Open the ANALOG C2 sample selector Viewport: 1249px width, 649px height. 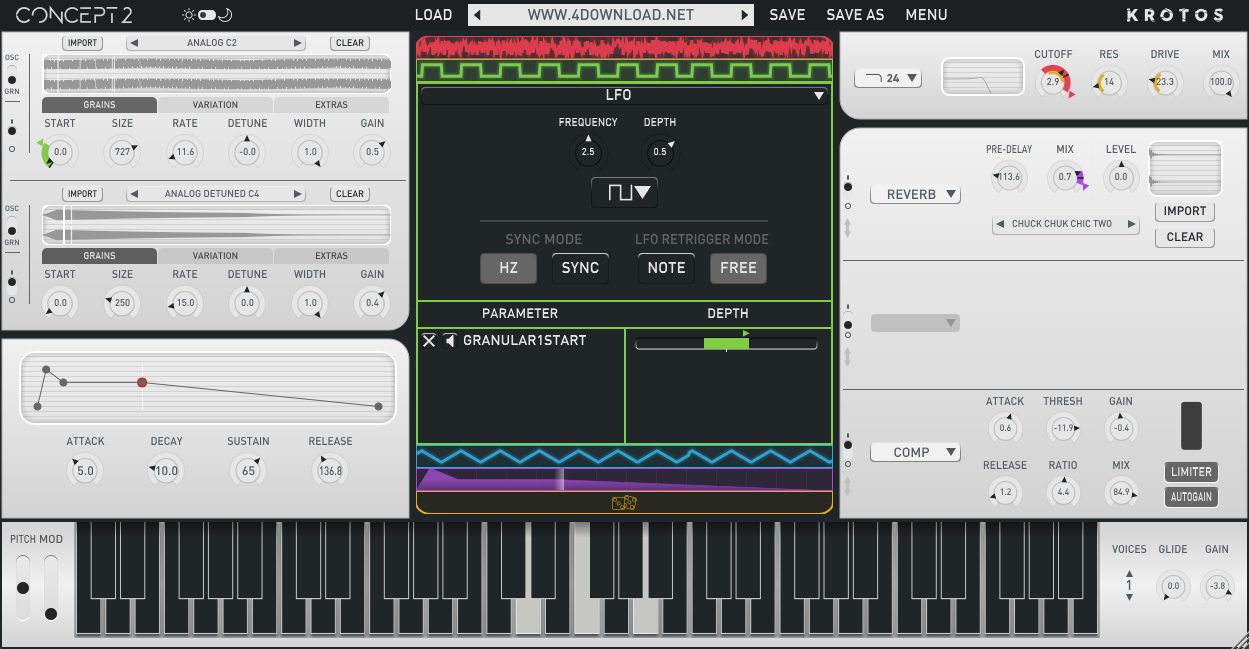pos(216,43)
